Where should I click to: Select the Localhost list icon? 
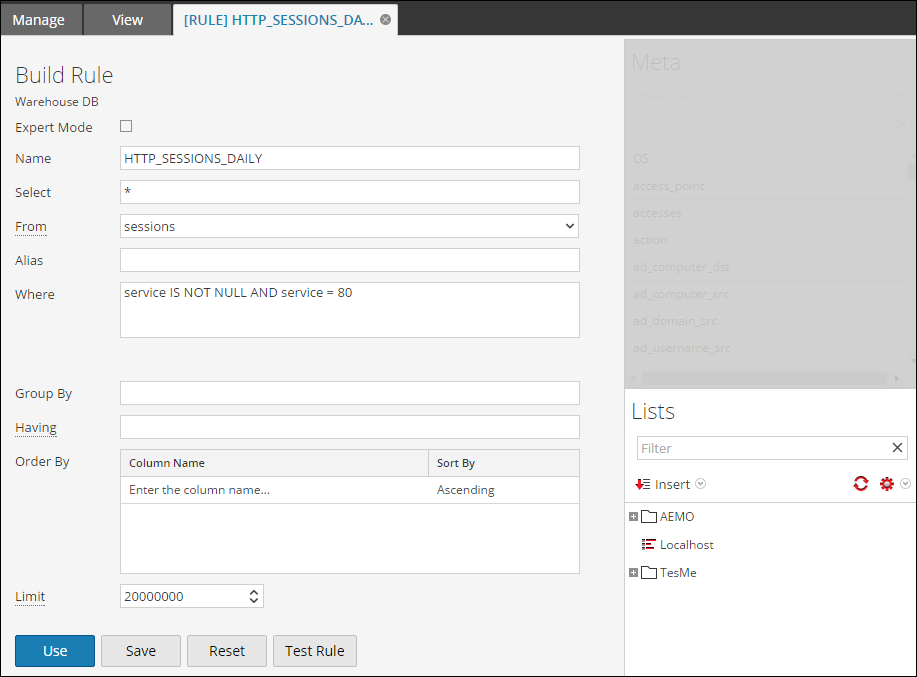648,545
